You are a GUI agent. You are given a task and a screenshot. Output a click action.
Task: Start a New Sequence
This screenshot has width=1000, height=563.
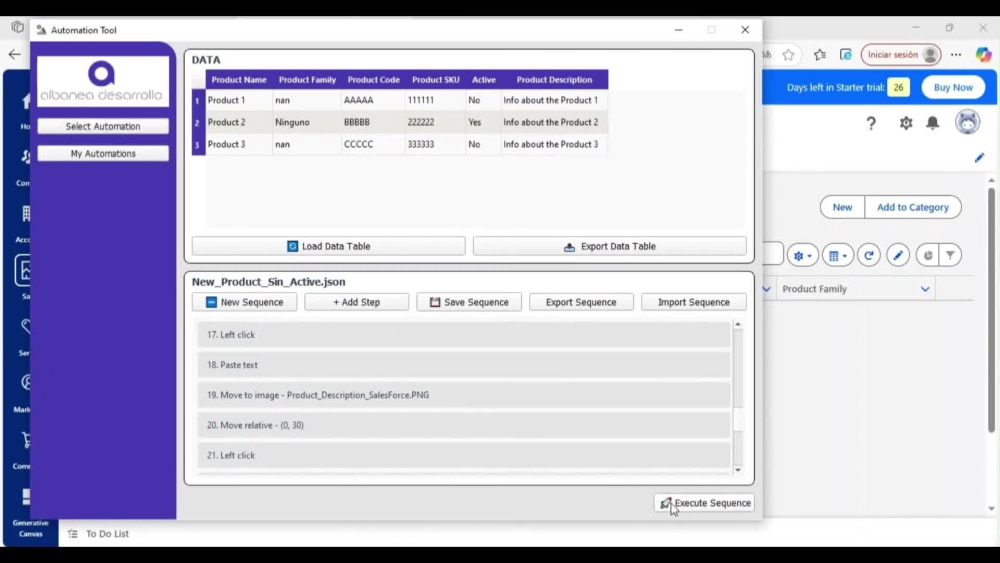244,302
